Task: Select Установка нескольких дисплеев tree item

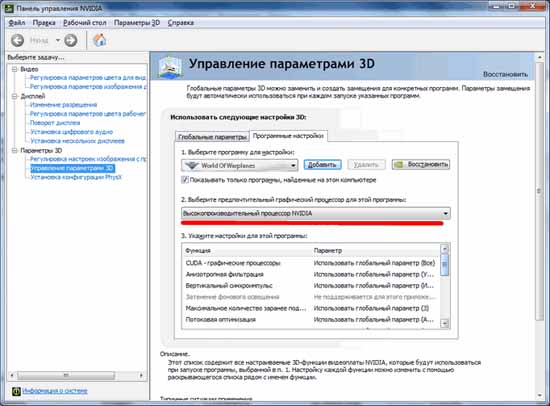Action: 78,141
